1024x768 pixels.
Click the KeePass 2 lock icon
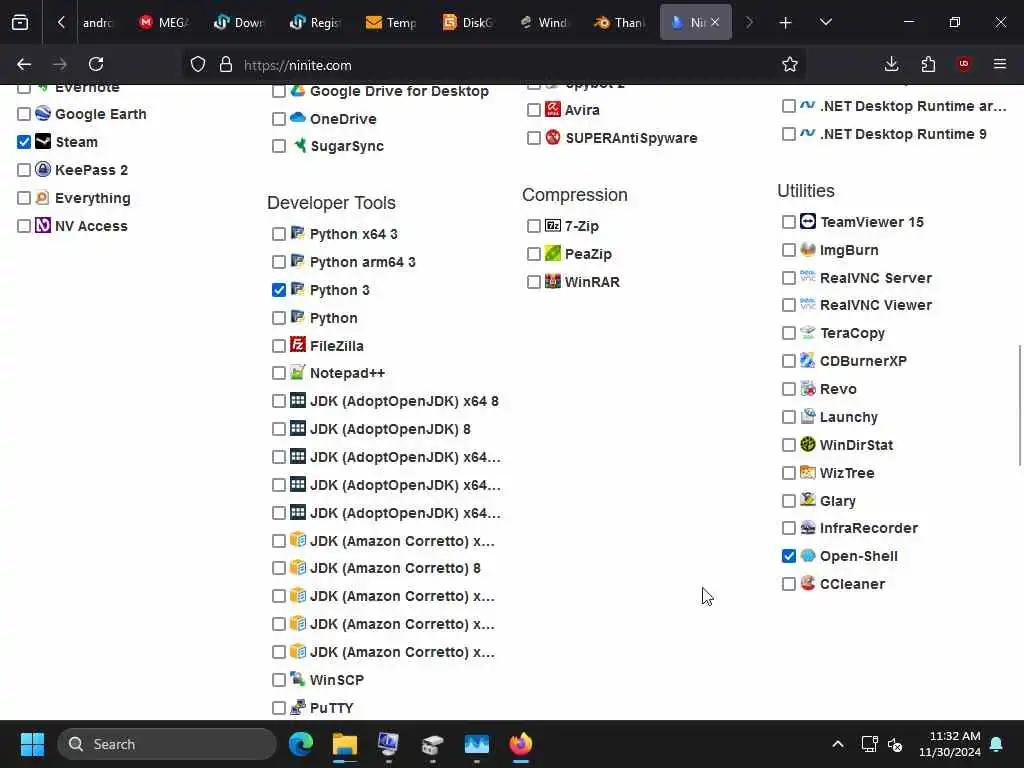coord(43,169)
